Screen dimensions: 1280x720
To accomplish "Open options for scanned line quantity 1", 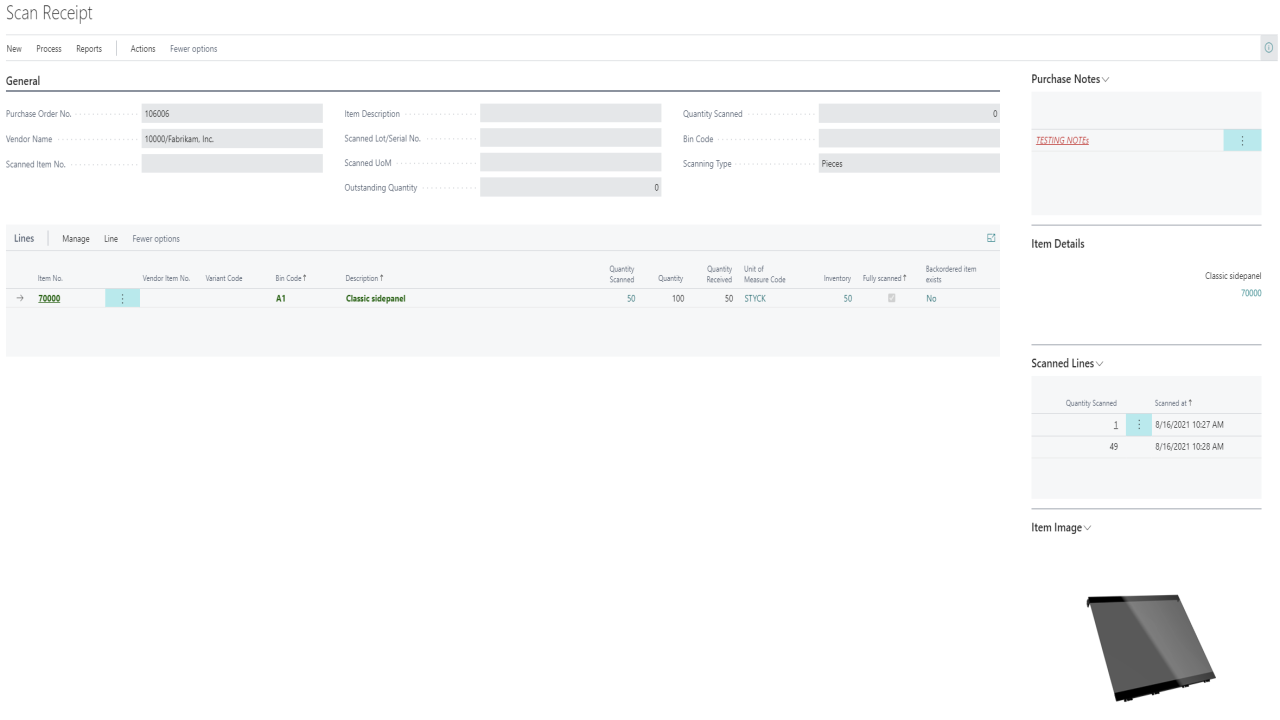I will click(1139, 425).
